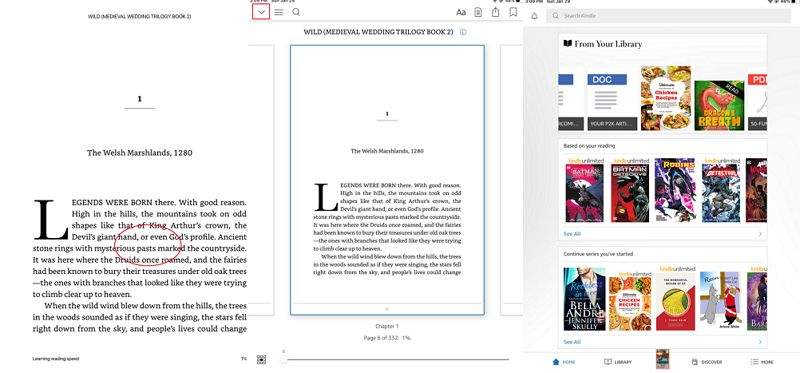The height and width of the screenshot is (373, 800).
Task: Open the page flip grid view icon
Action: pyautogui.click(x=261, y=359)
